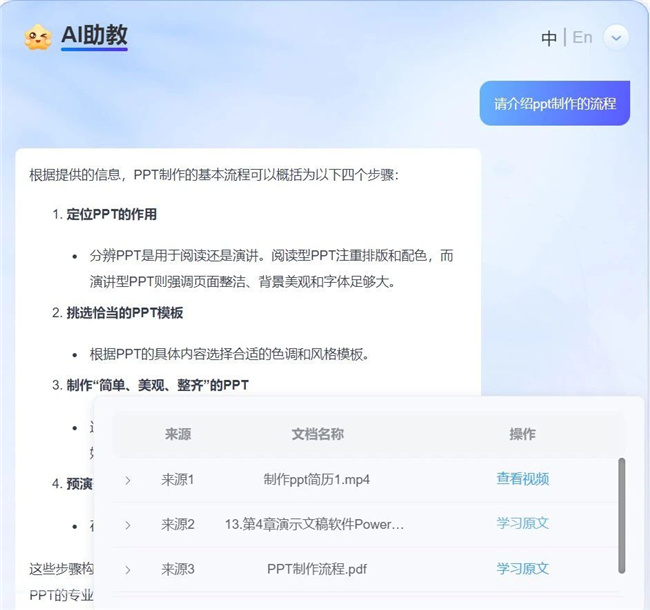650x610 pixels.
Task: Switch language to 中 (Chinese)
Action: click(x=549, y=38)
